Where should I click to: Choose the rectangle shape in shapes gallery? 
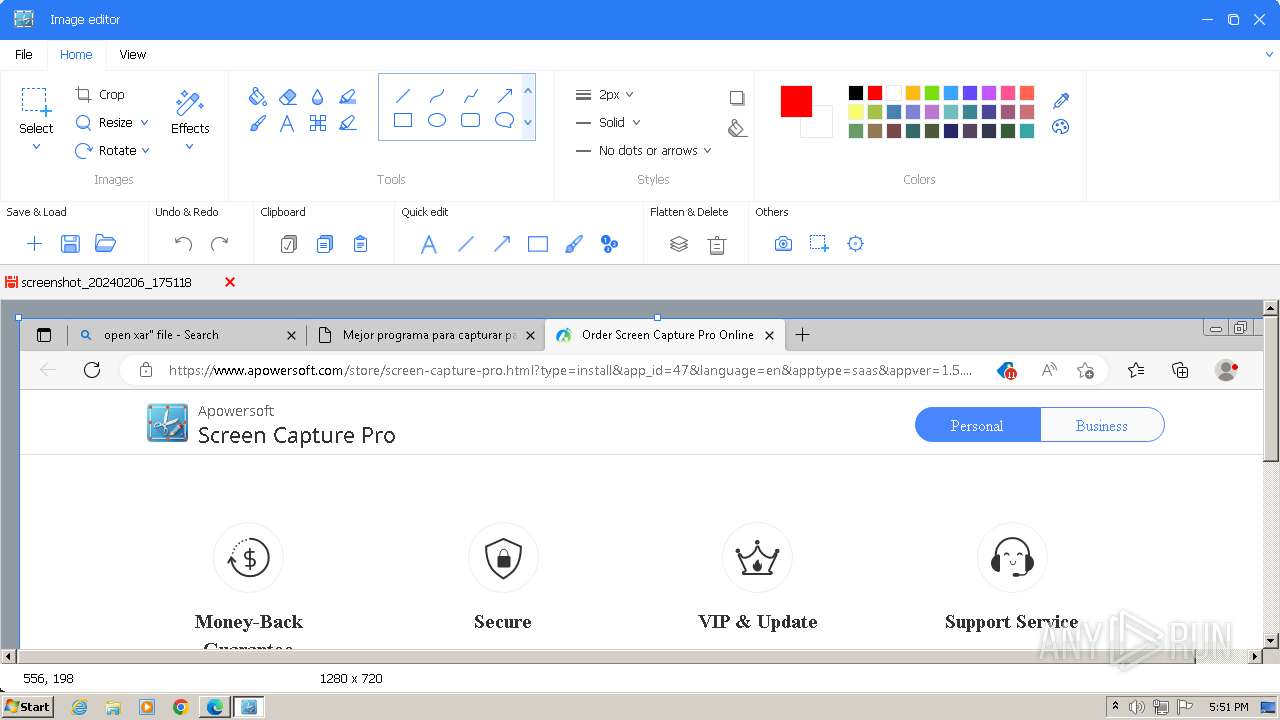click(x=403, y=120)
